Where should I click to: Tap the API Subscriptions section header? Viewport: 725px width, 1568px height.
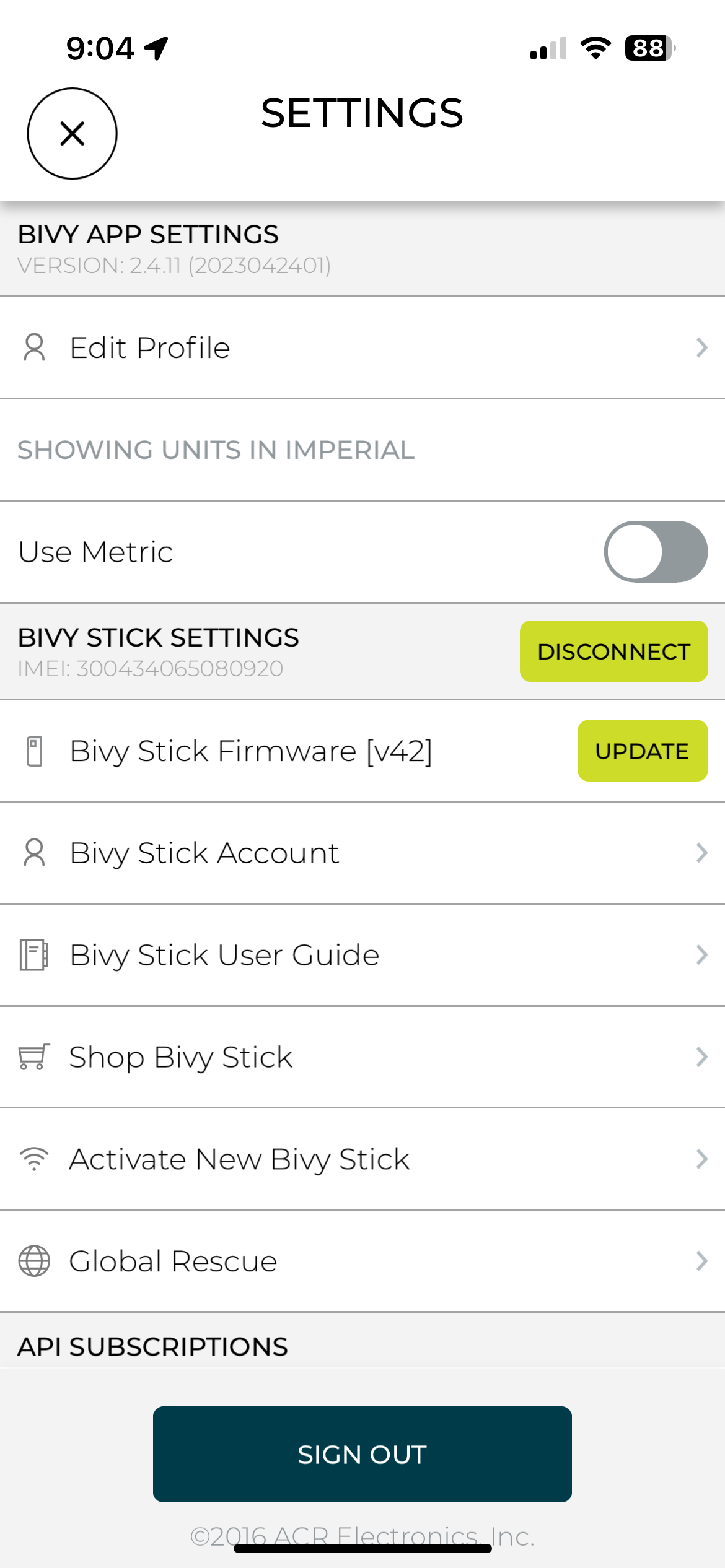[152, 1347]
